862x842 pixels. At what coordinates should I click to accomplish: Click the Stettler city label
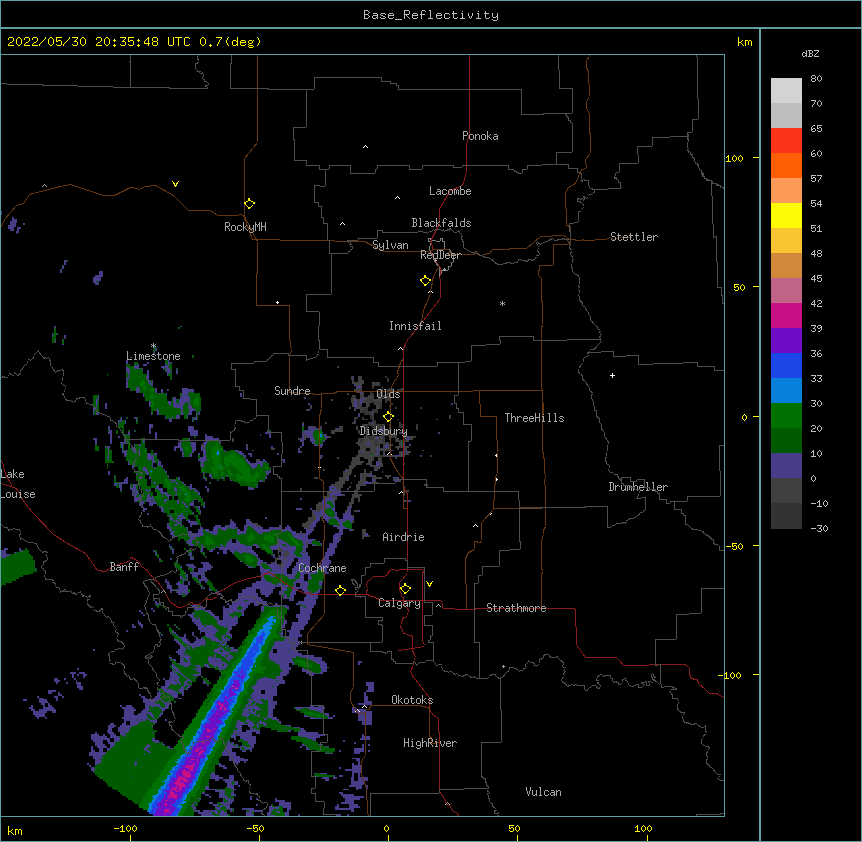click(x=633, y=237)
